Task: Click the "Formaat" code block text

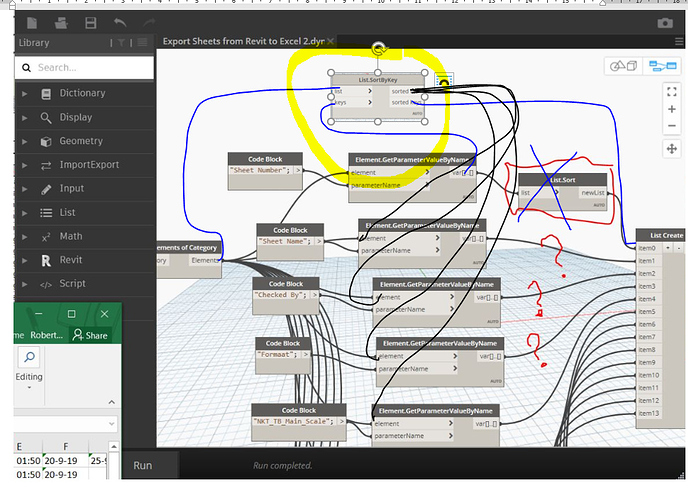Action: point(278,354)
